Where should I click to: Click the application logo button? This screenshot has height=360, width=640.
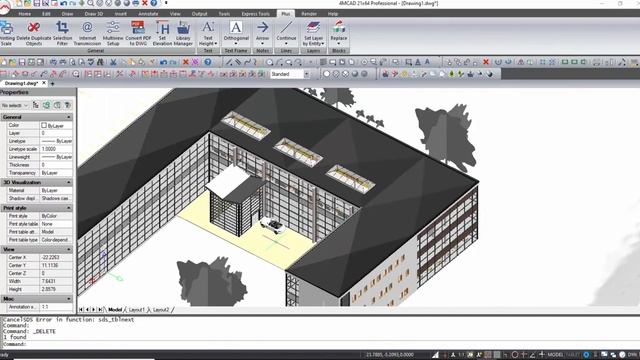pos(4,8)
